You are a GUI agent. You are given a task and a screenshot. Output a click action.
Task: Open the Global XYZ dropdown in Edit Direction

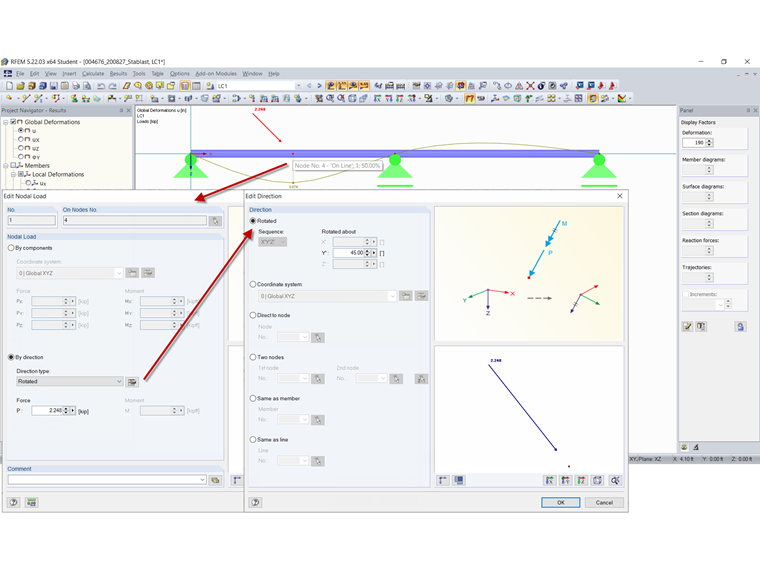pos(392,296)
